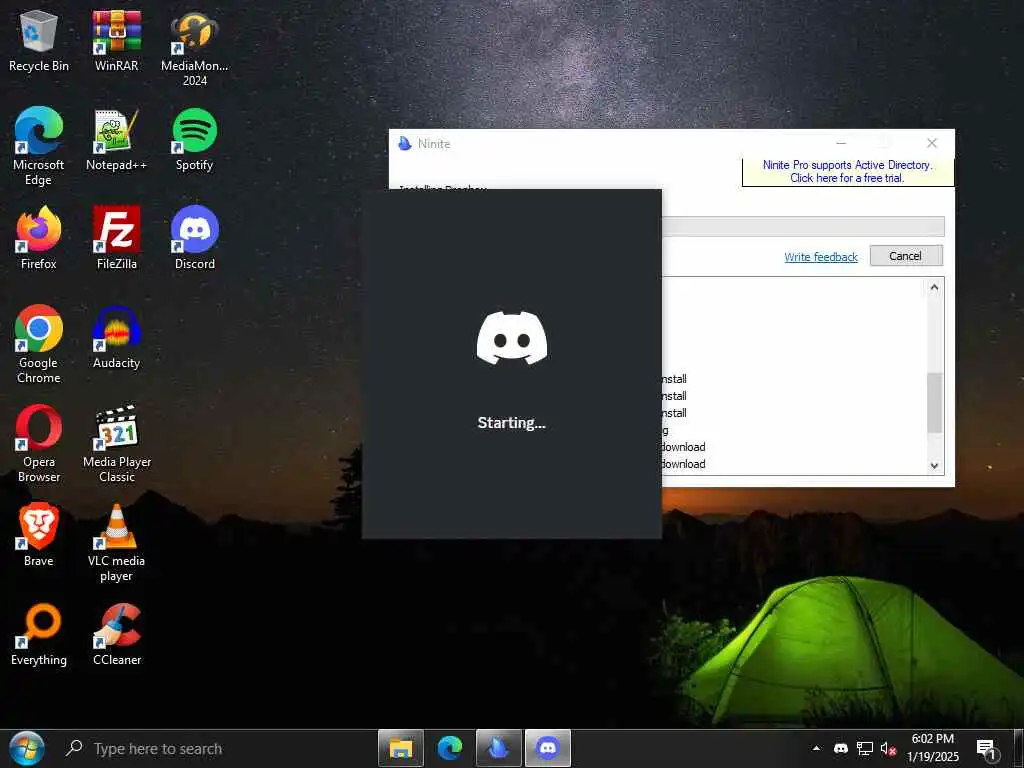Open the clock showing 6:02 PM

click(933, 748)
